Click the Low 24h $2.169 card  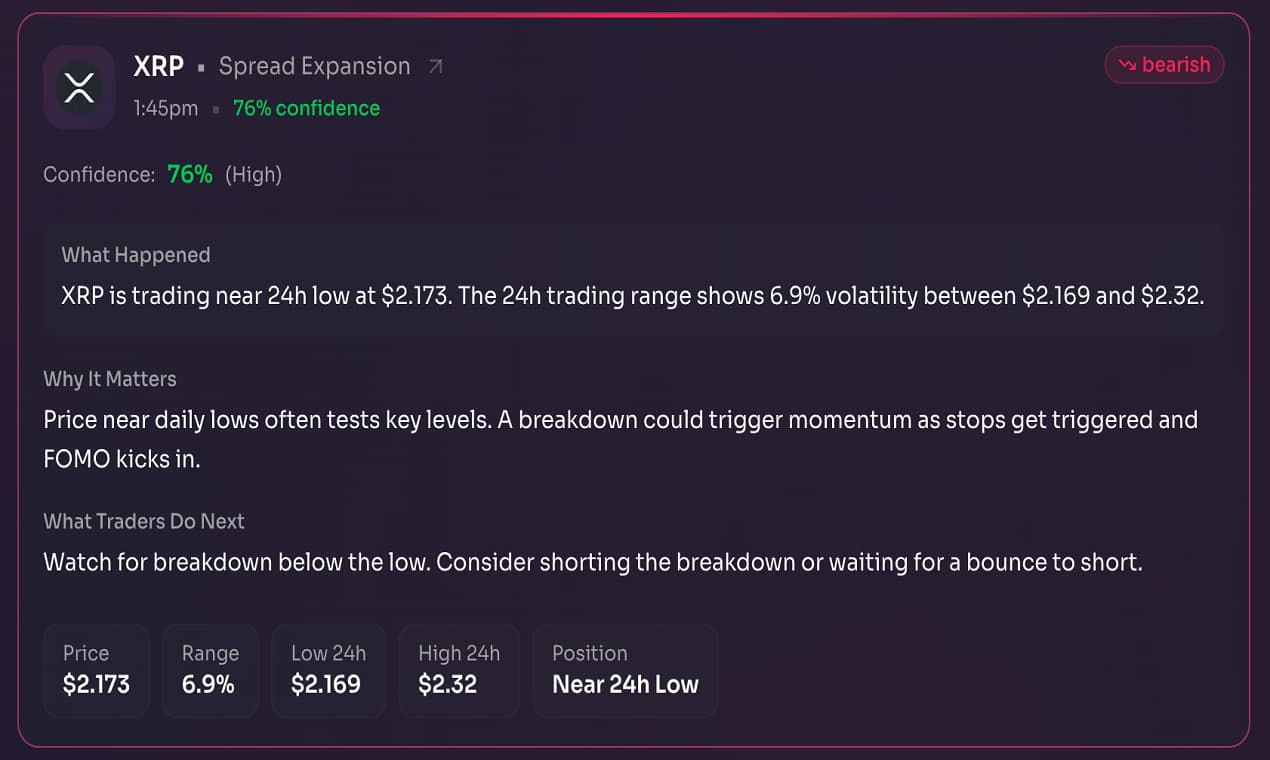coord(328,670)
